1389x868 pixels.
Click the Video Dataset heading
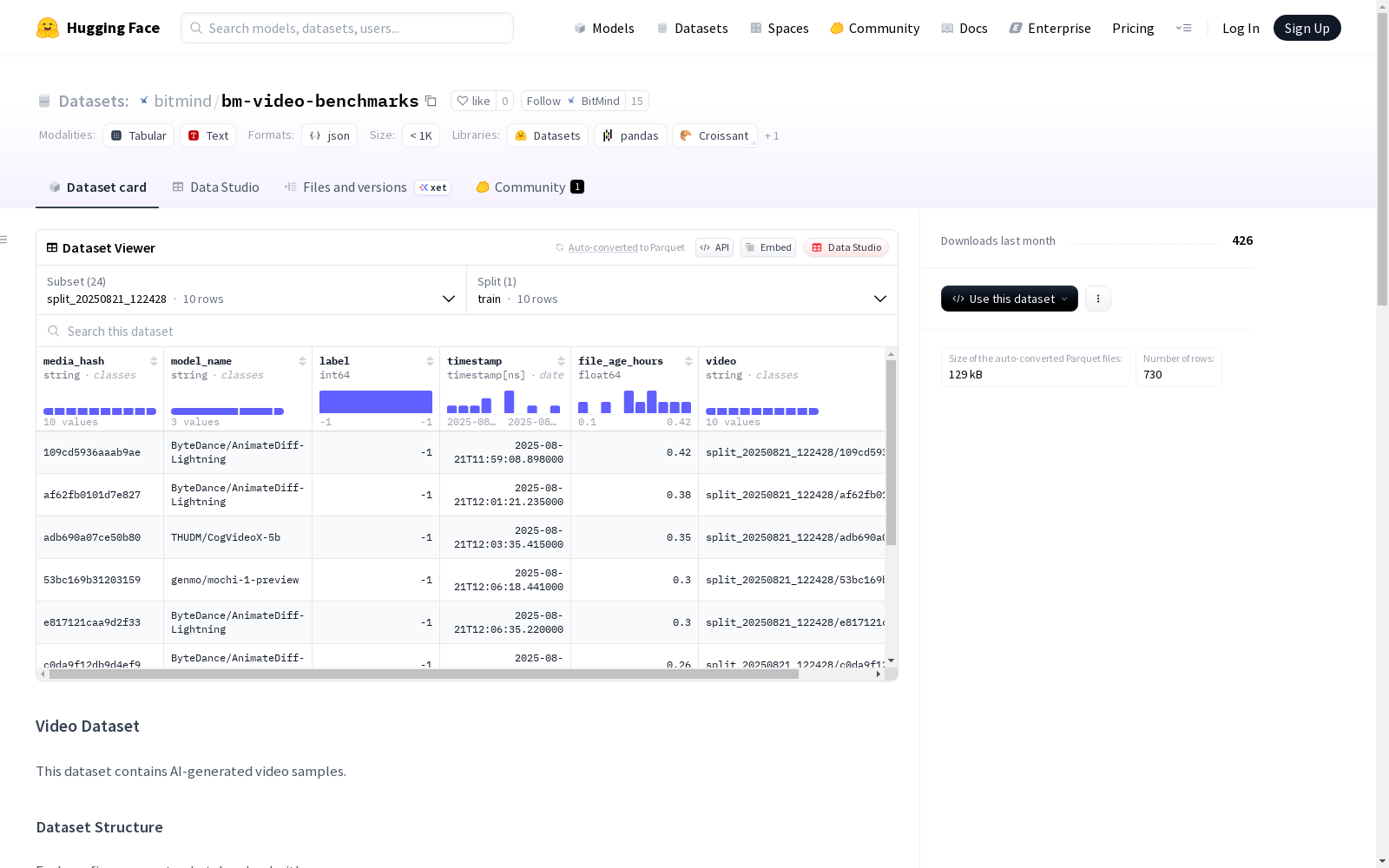[x=88, y=726]
